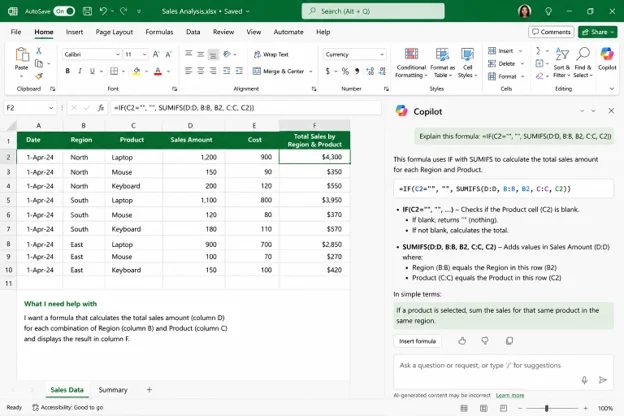Viewport: 624px width, 416px height.
Task: Click the Comma Style icon
Action: point(357,71)
